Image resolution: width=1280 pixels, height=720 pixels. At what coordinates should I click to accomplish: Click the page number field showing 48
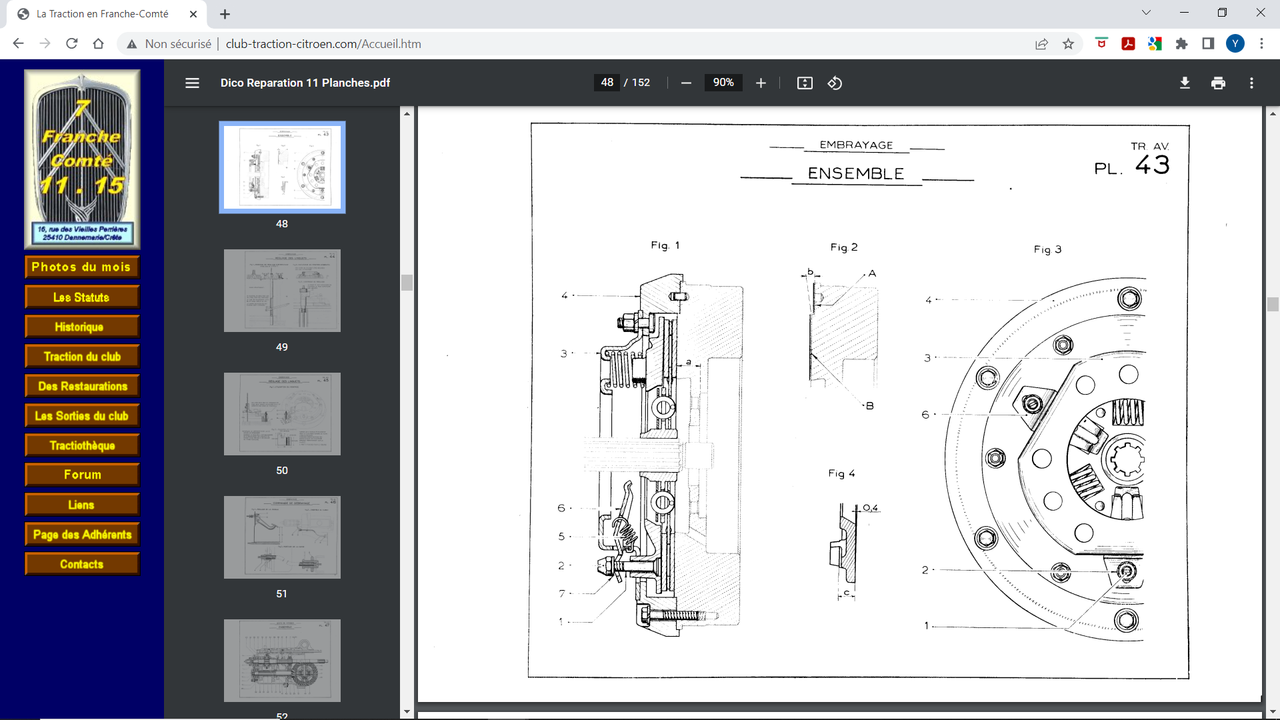(607, 83)
